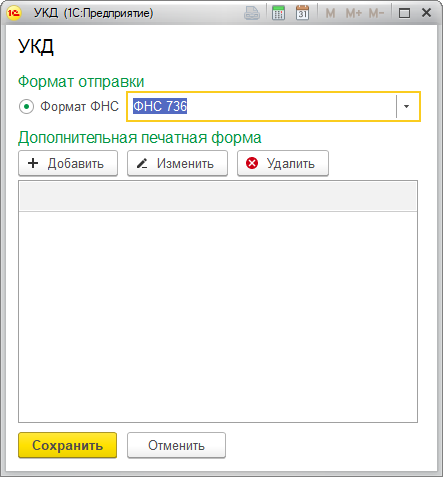
Task: Click the 1C application logo icon
Action: click(14, 13)
